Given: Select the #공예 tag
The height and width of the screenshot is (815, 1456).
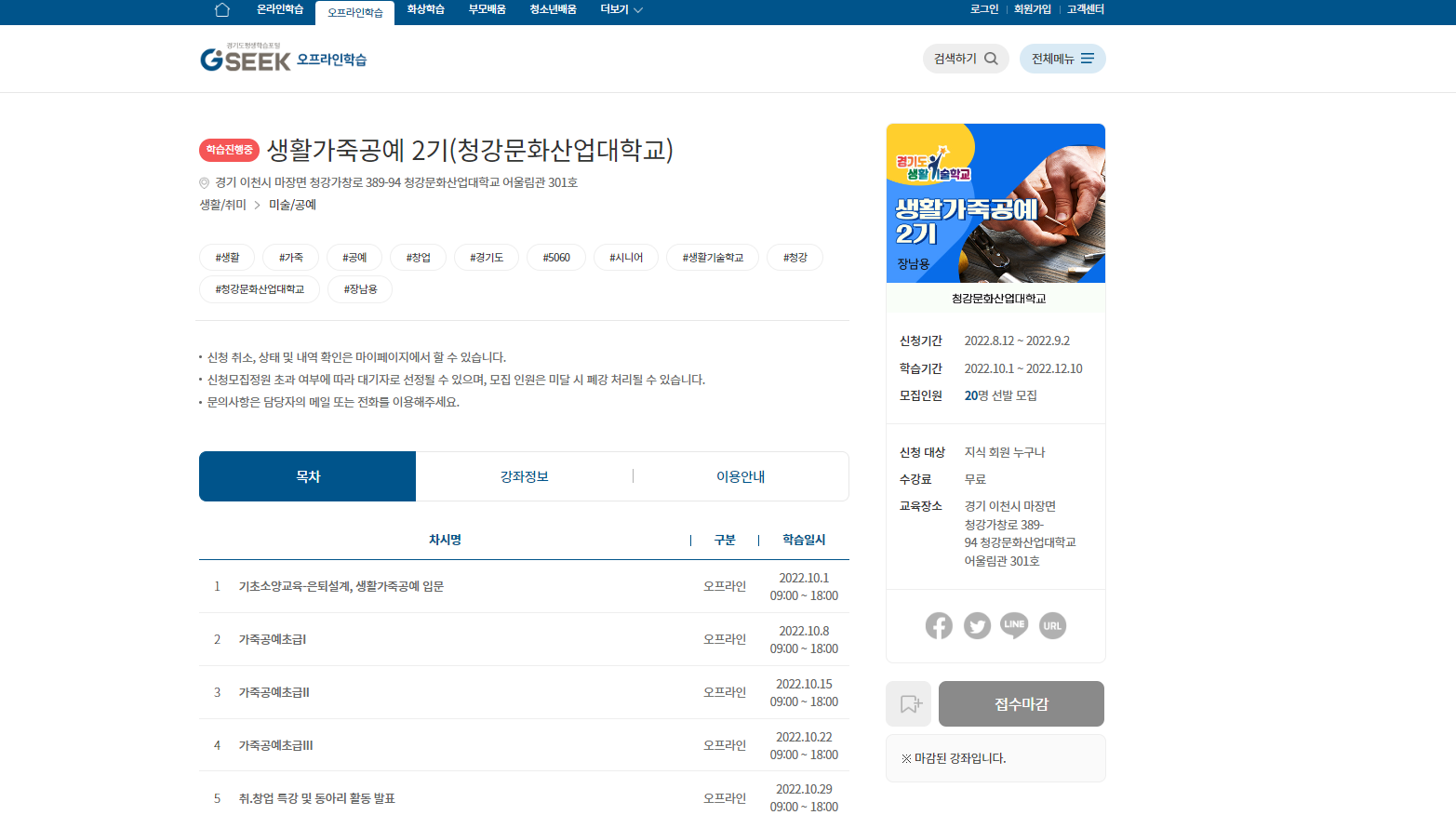Looking at the screenshot, I should click(x=354, y=258).
